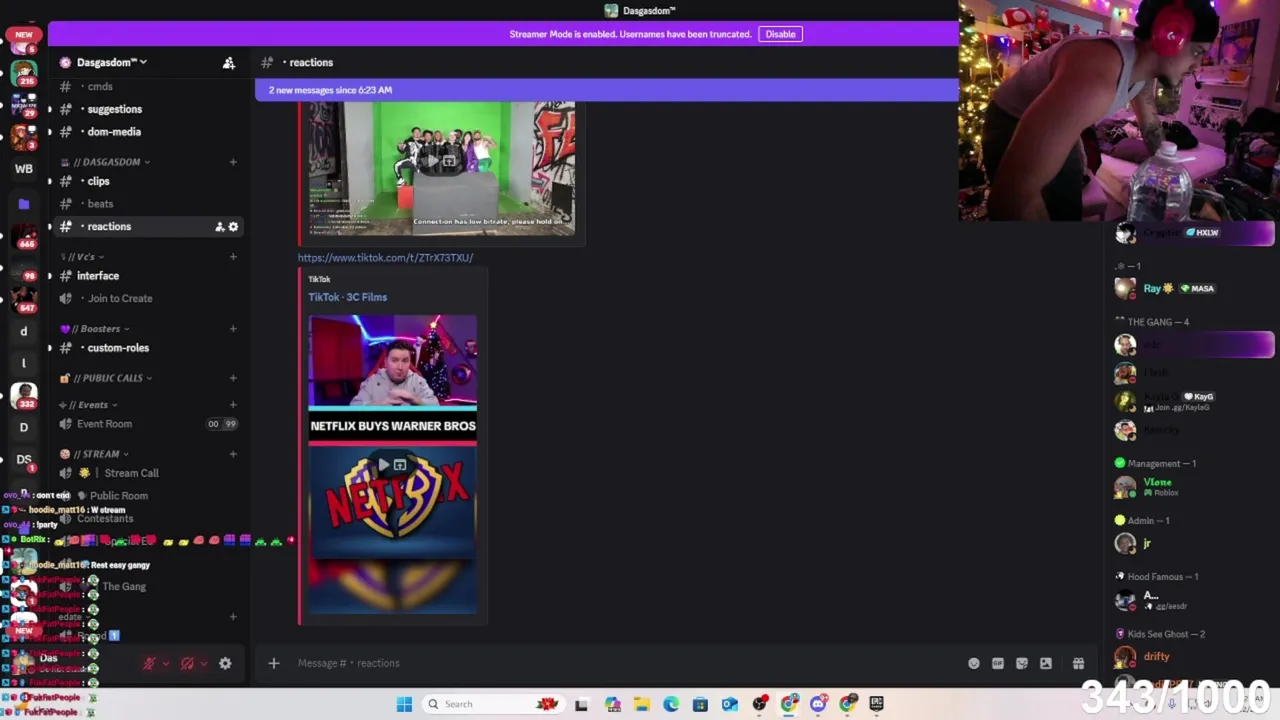Open the suggestions channel
The image size is (1280, 720).
(148, 109)
